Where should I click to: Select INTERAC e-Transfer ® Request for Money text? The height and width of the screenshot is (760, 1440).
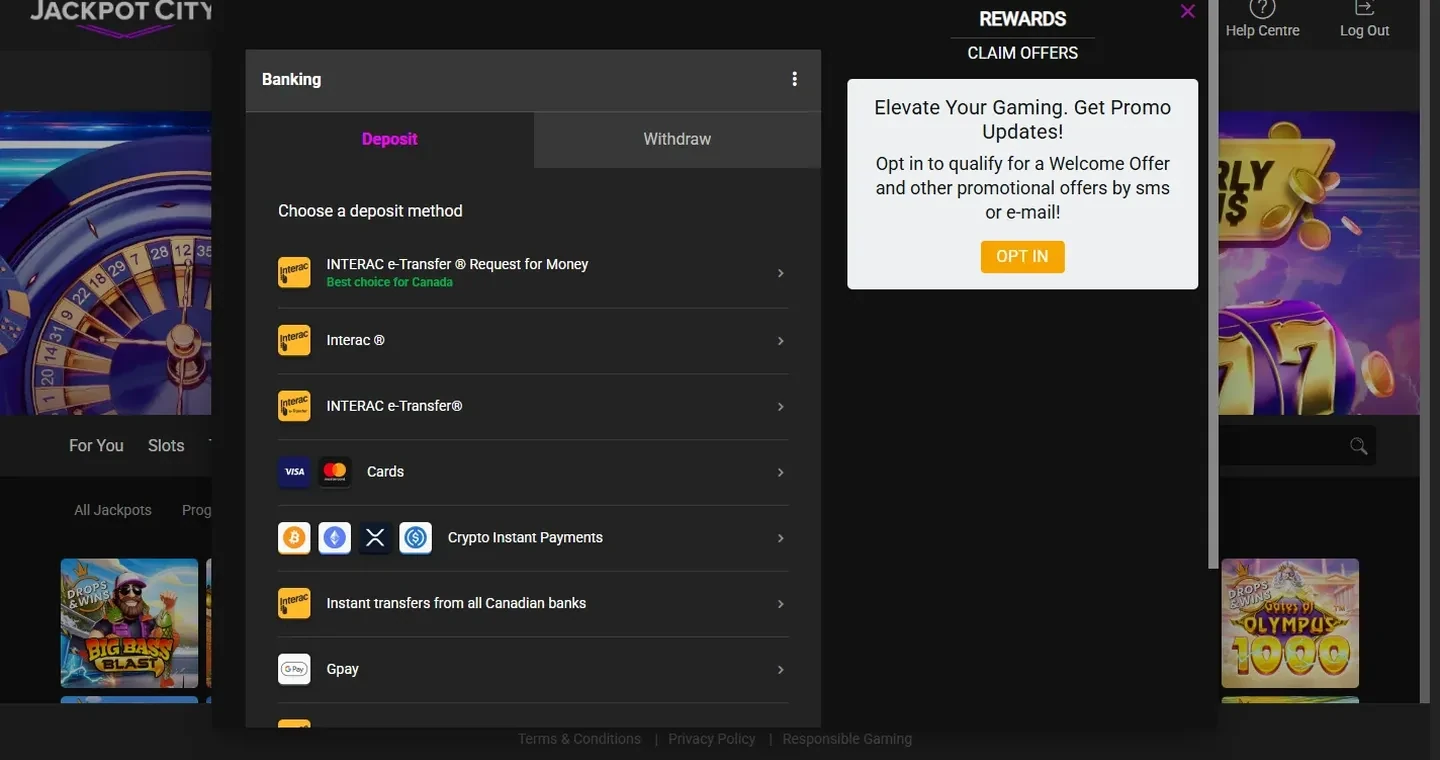pos(457,264)
